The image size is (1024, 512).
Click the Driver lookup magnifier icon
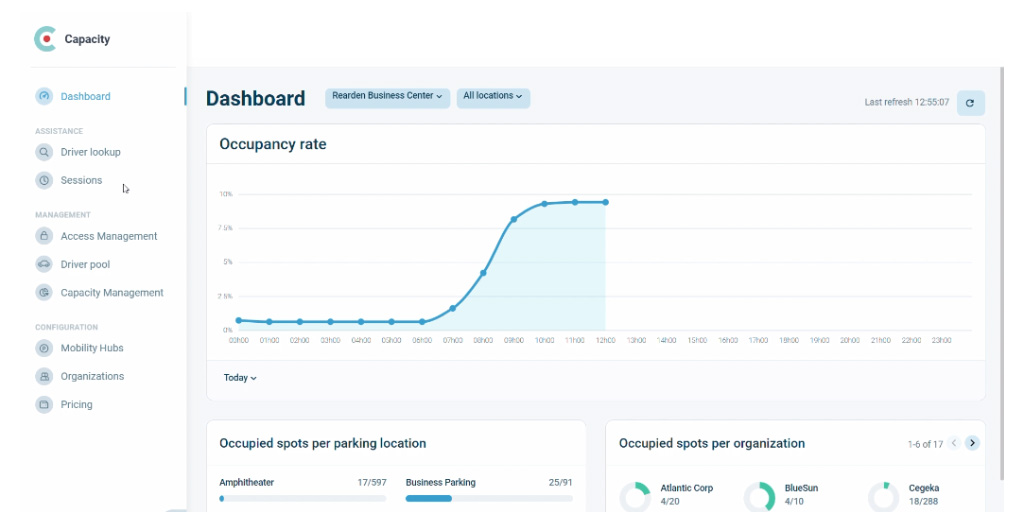point(44,153)
